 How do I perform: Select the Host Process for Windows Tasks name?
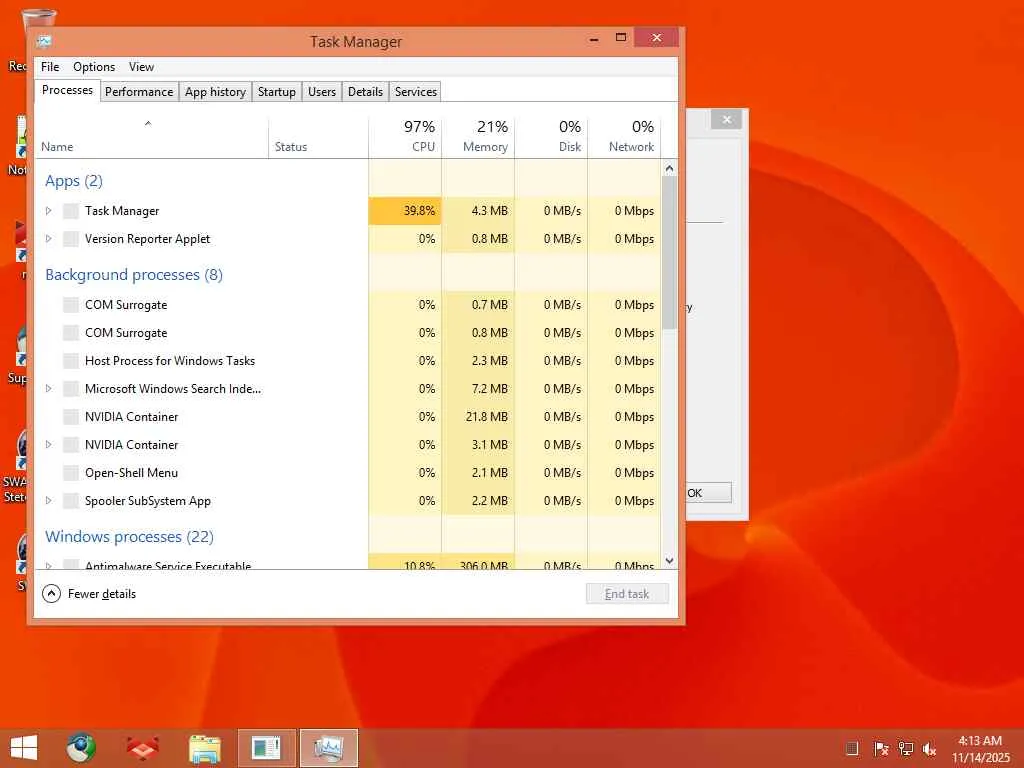170,360
